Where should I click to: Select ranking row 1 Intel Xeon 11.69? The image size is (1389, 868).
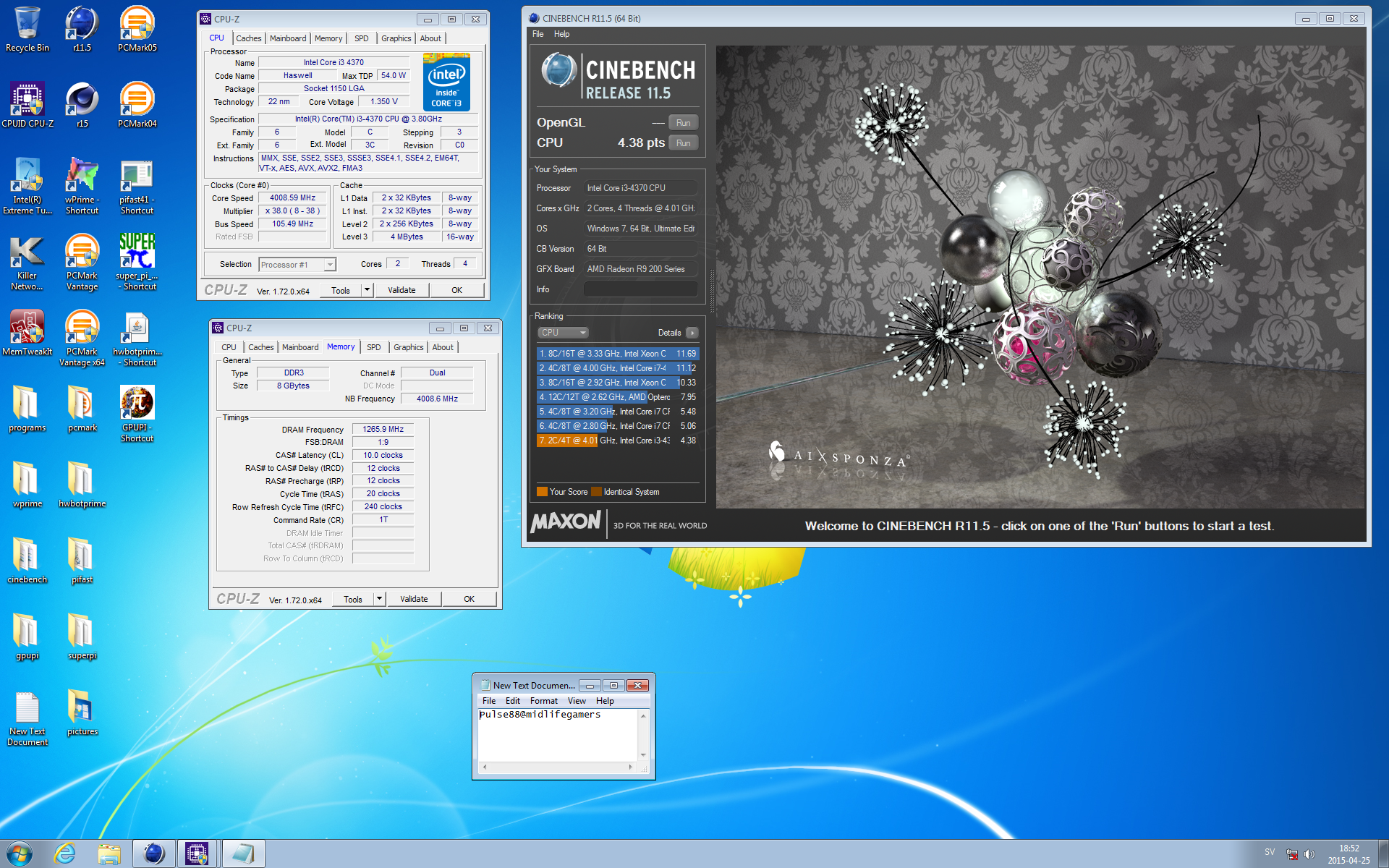(x=618, y=354)
